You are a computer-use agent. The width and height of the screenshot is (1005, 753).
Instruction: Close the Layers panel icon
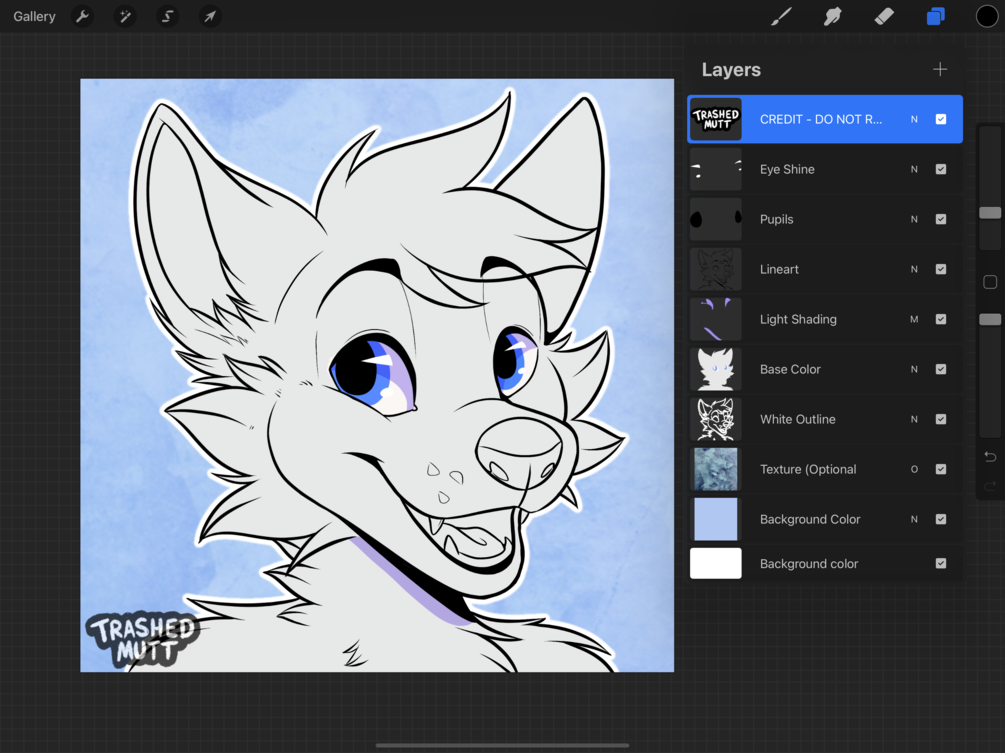(936, 16)
